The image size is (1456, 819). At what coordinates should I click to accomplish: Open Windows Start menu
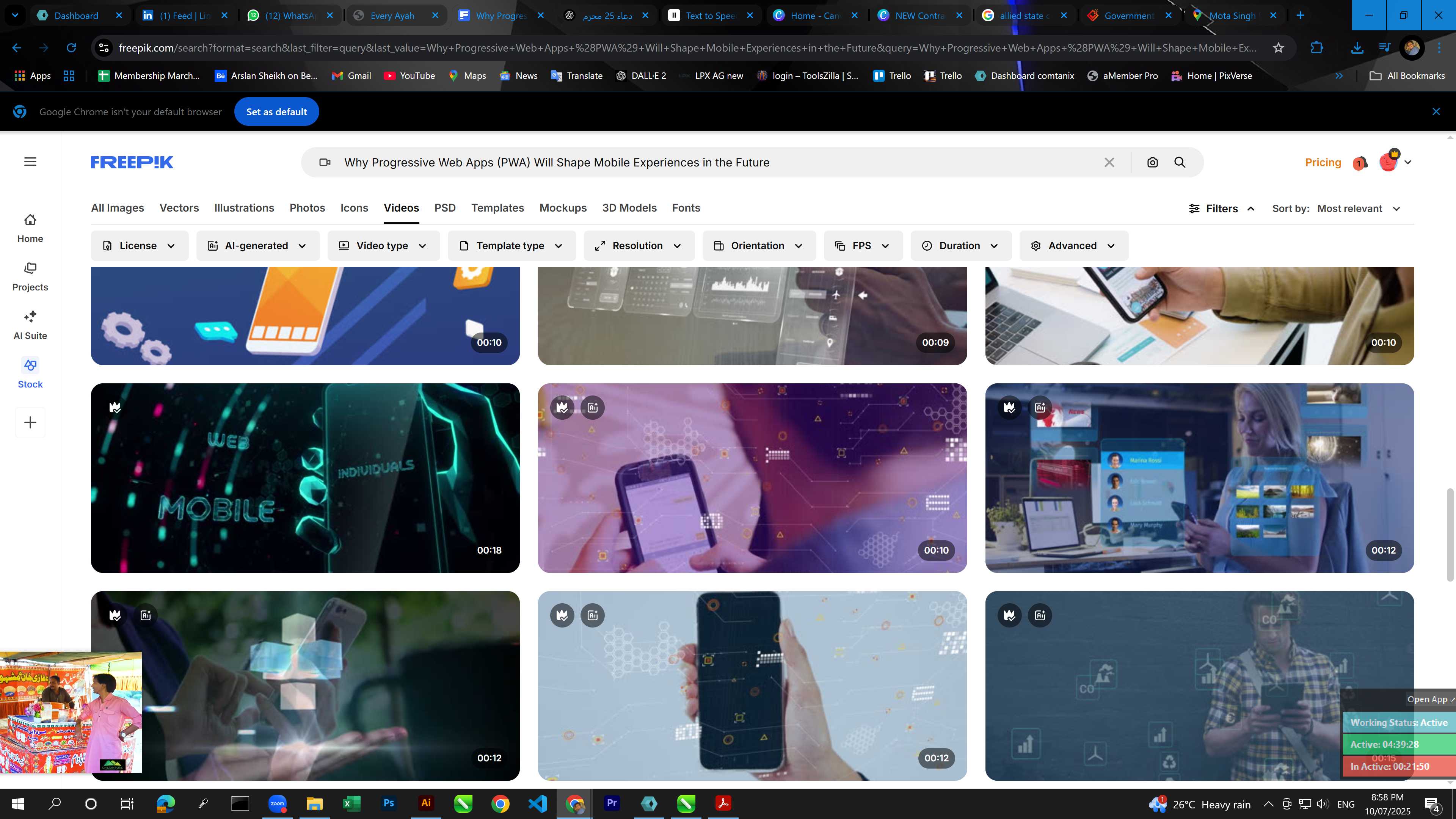18,803
